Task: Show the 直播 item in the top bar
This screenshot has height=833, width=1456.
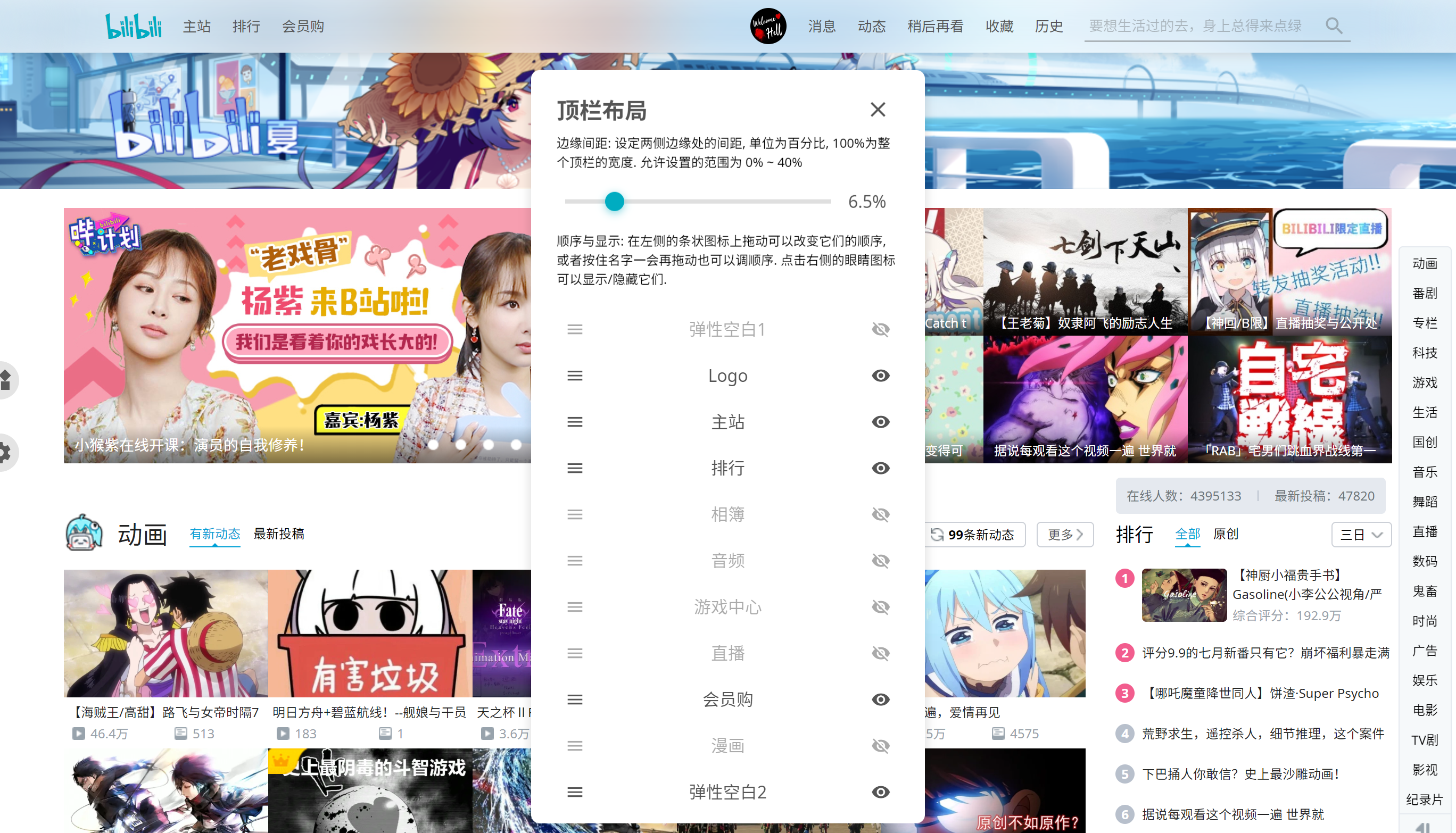Action: [880, 653]
